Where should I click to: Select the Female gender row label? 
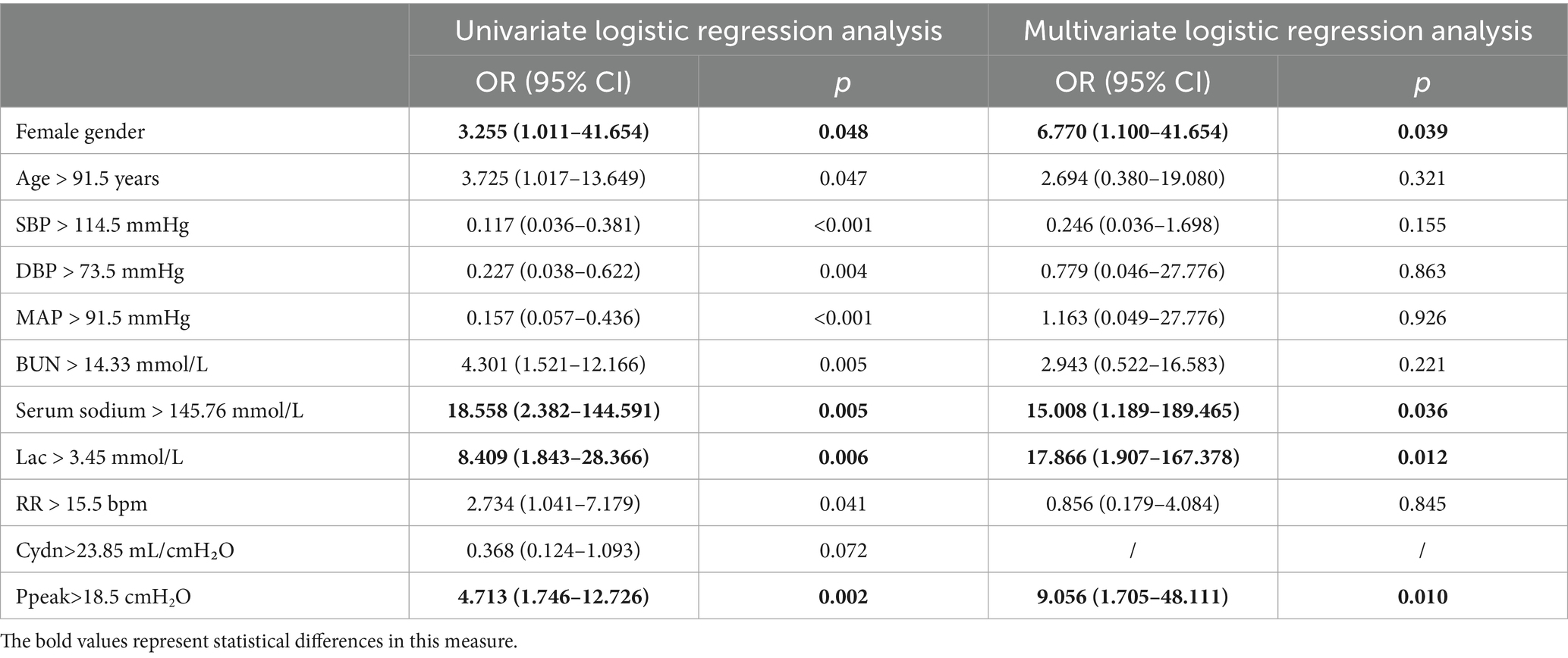[x=80, y=132]
